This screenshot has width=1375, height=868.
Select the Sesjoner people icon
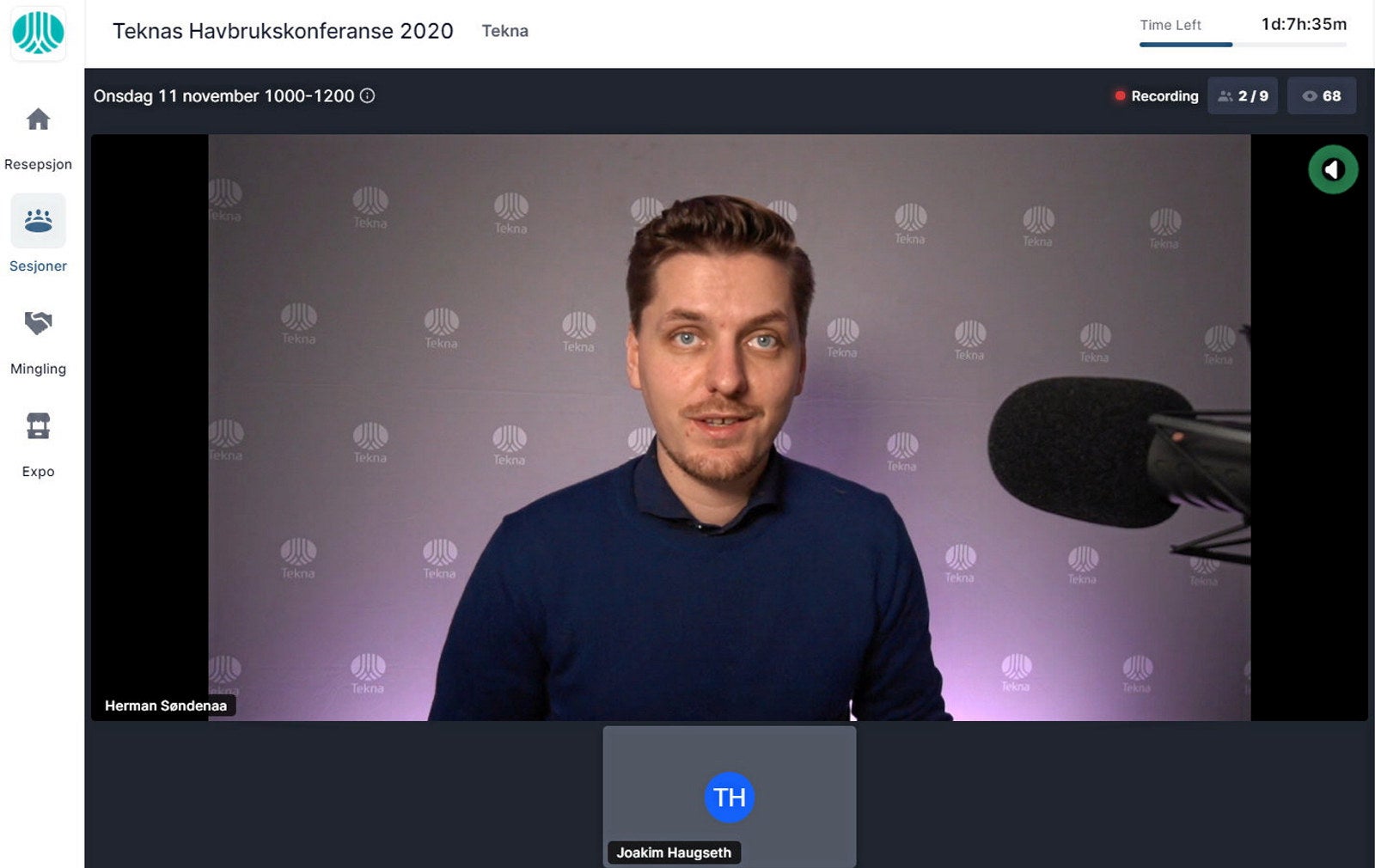(x=38, y=221)
